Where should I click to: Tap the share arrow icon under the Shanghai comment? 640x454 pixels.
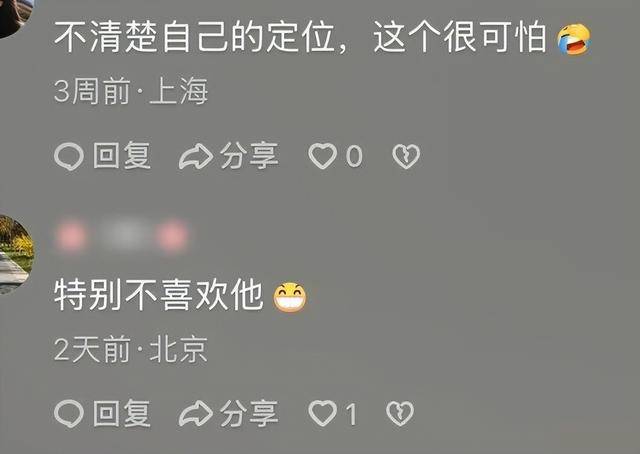196,156
